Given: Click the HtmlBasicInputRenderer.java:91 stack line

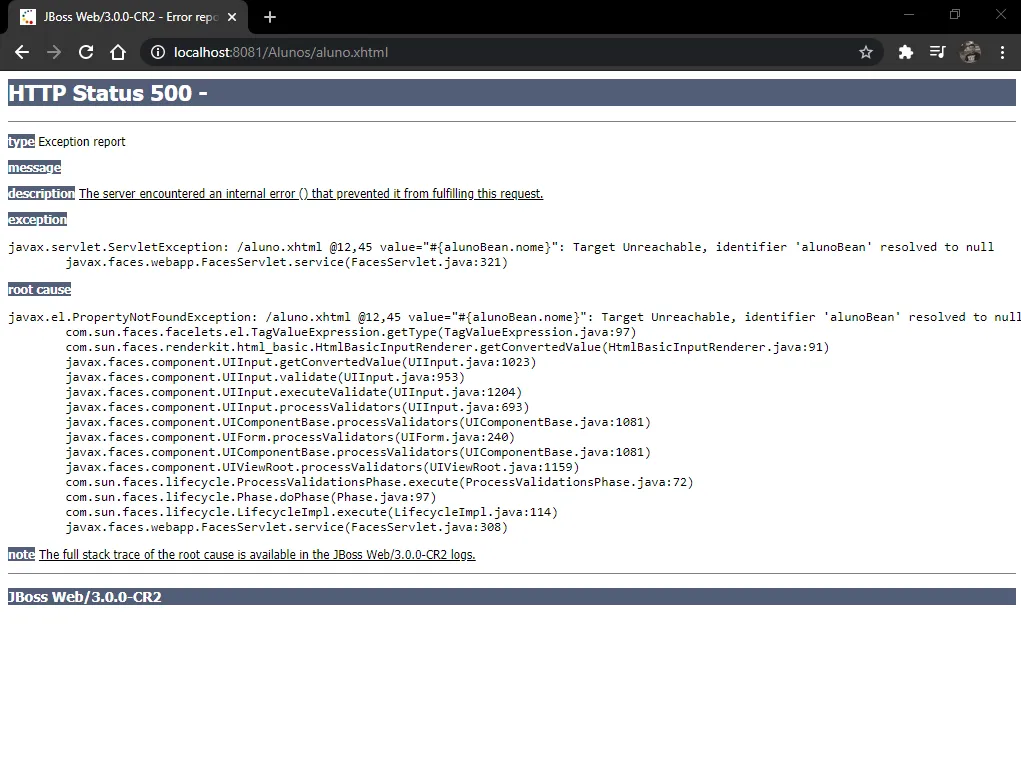Looking at the screenshot, I should pos(447,347).
